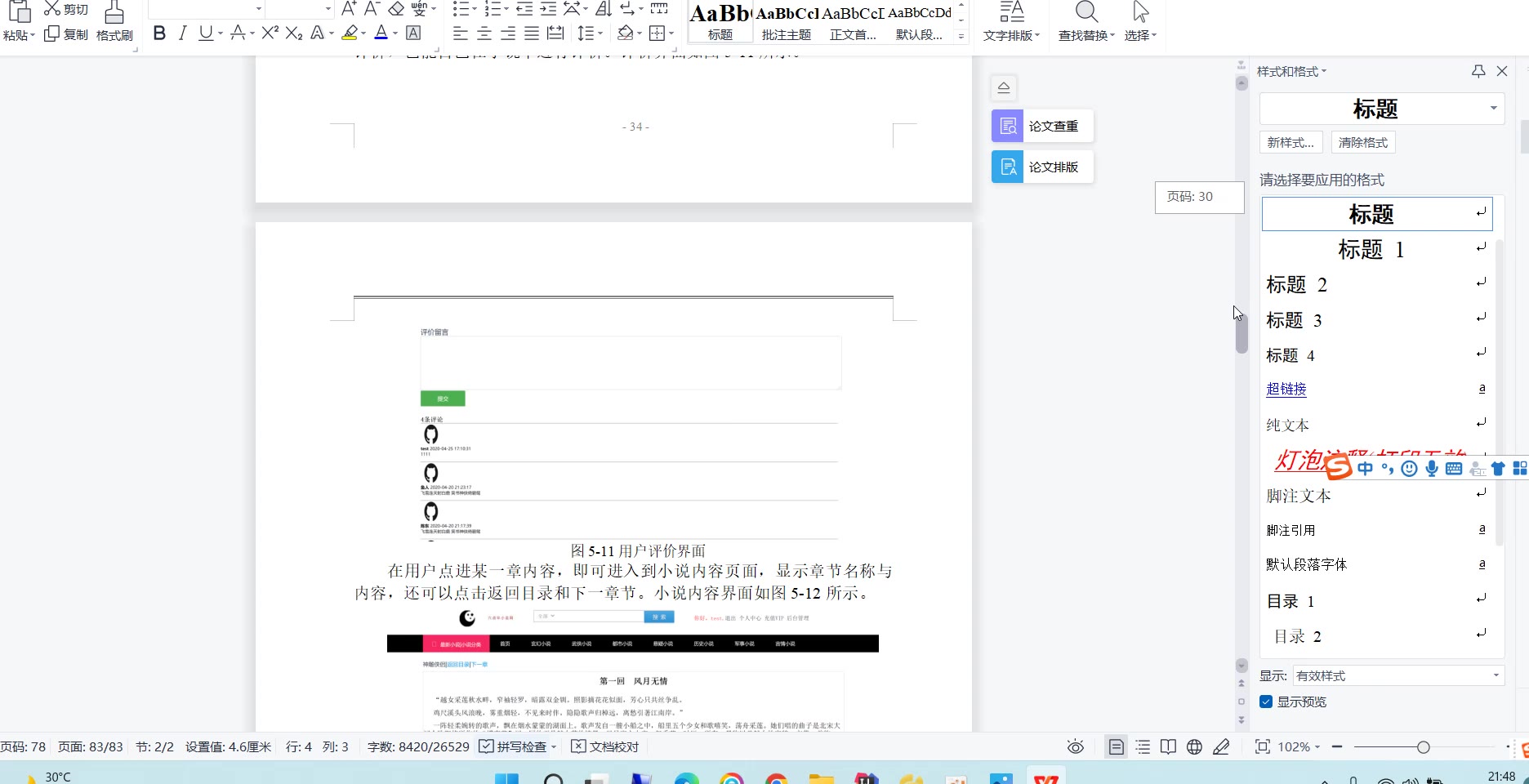Apply the 超链接 style

[x=1377, y=389]
